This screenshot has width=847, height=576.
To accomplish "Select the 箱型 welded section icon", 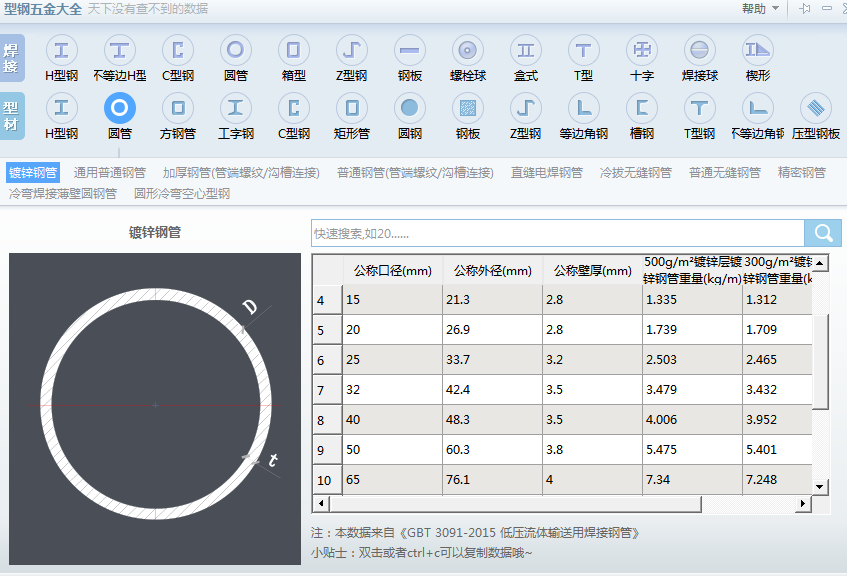I will [293, 51].
